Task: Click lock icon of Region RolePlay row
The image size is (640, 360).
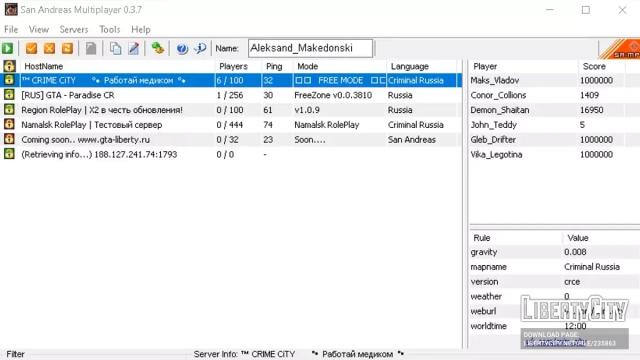Action: (9, 109)
